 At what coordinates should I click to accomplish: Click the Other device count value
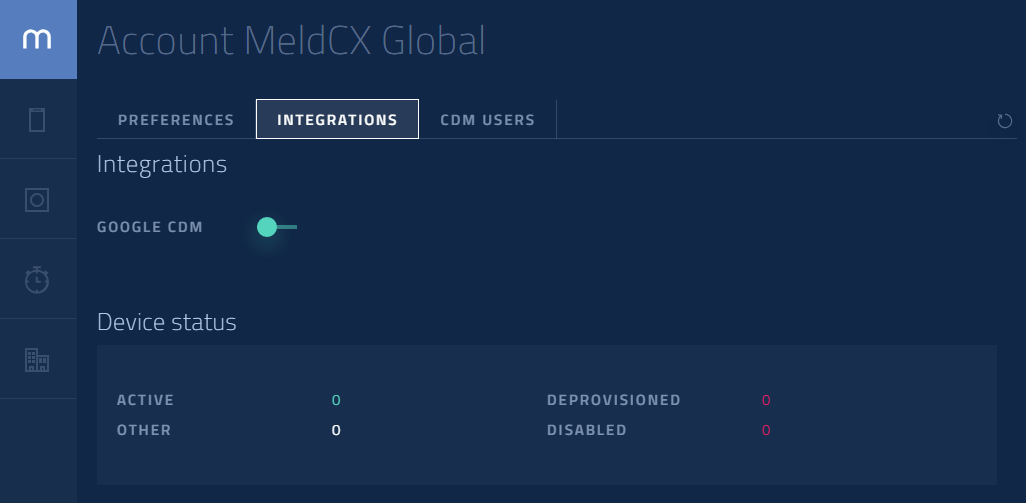click(x=336, y=430)
